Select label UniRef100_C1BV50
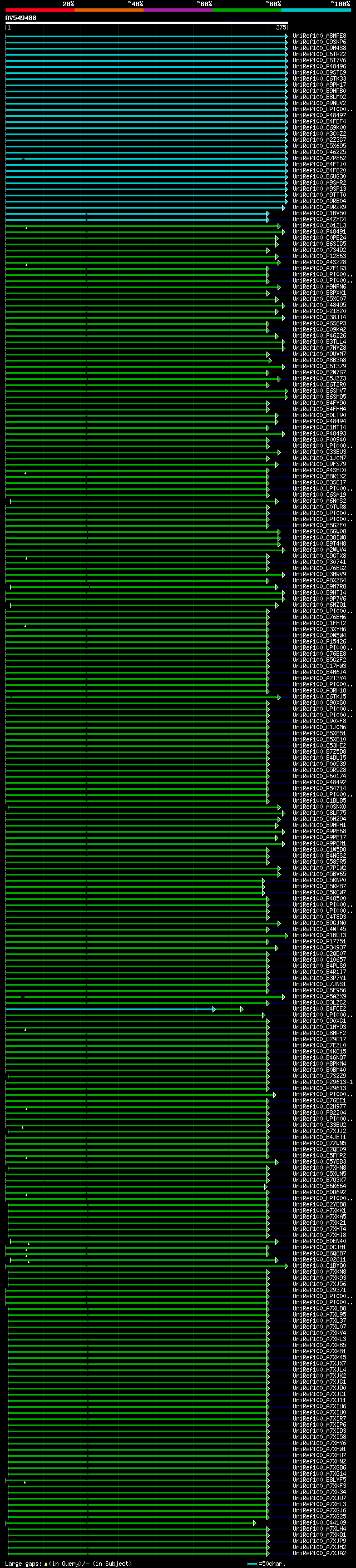356x1568 pixels. pyautogui.click(x=319, y=213)
